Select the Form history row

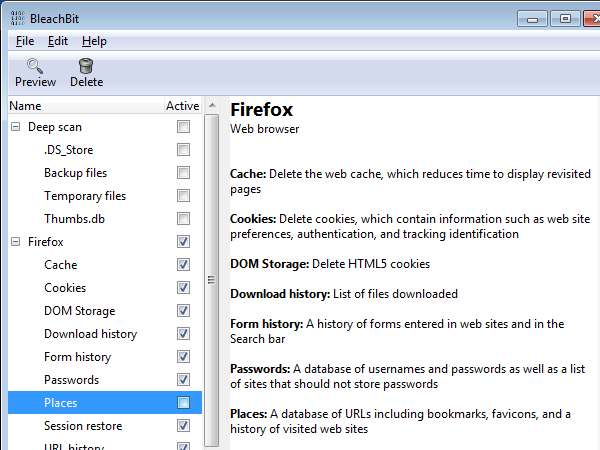pos(105,357)
